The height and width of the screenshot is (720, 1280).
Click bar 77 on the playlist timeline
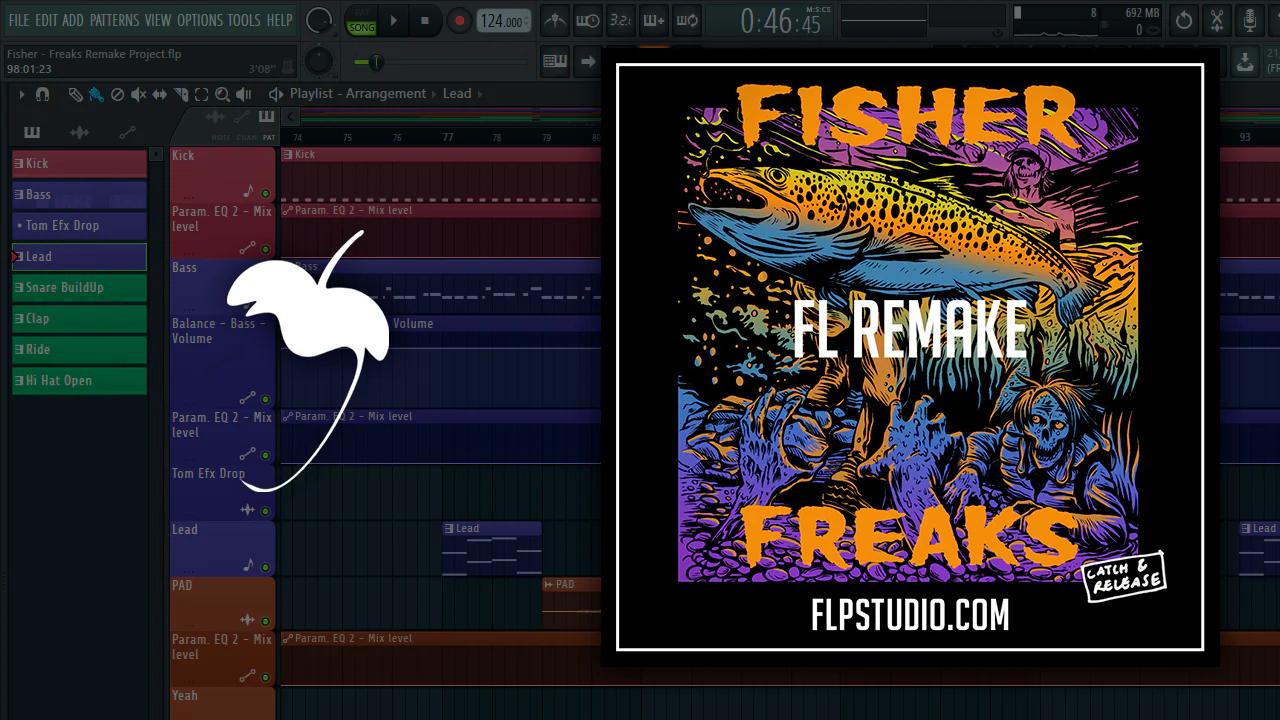click(447, 137)
